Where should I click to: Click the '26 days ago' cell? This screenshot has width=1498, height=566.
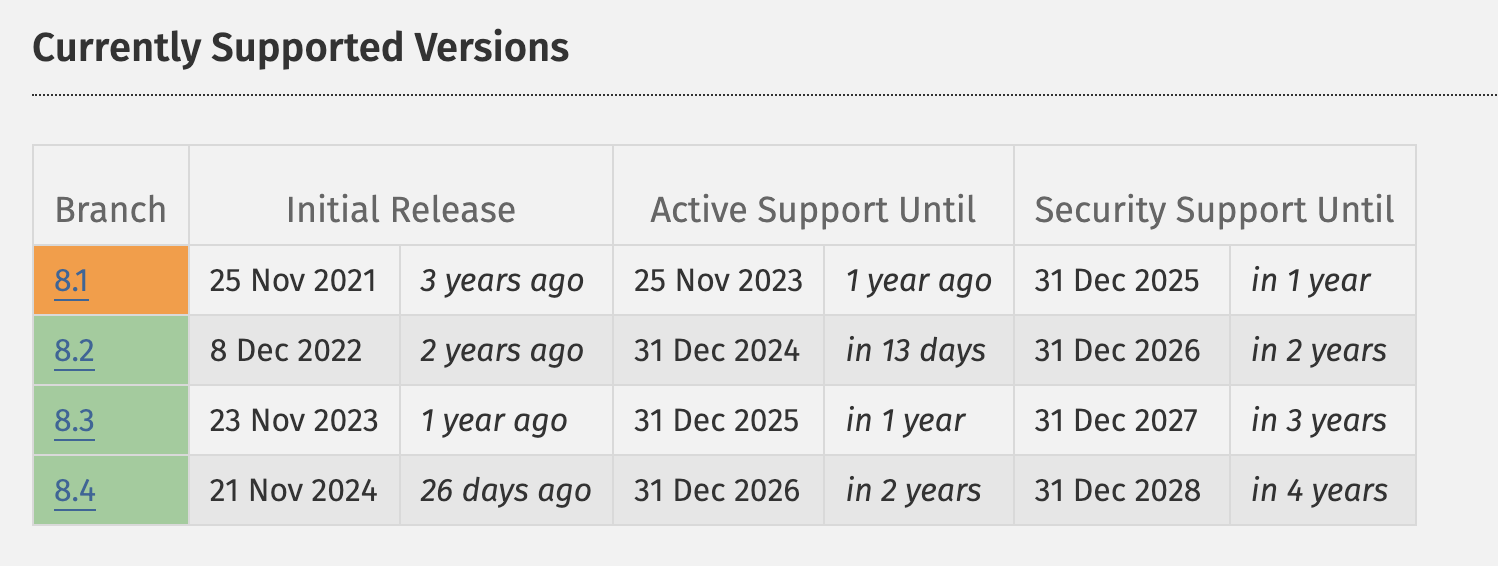[506, 490]
